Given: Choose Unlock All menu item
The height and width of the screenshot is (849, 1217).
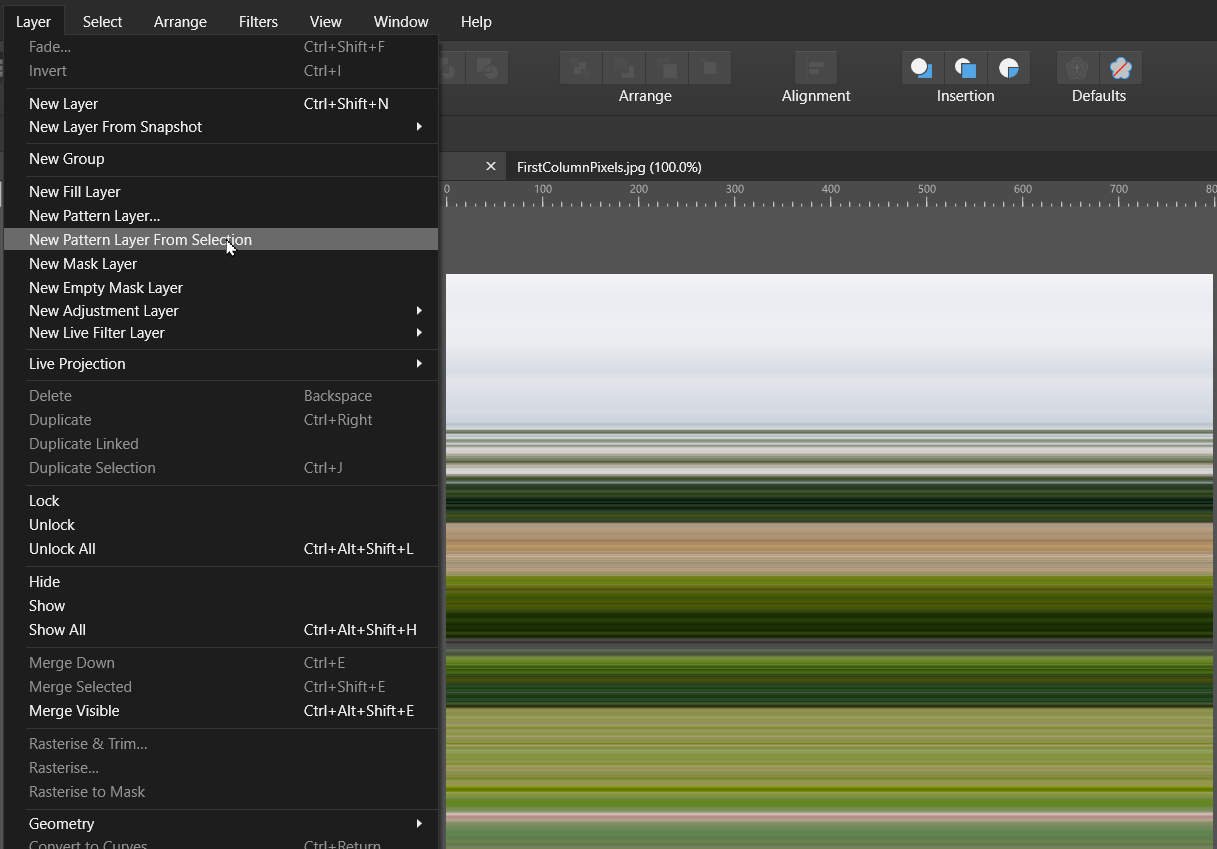Looking at the screenshot, I should (221, 549).
